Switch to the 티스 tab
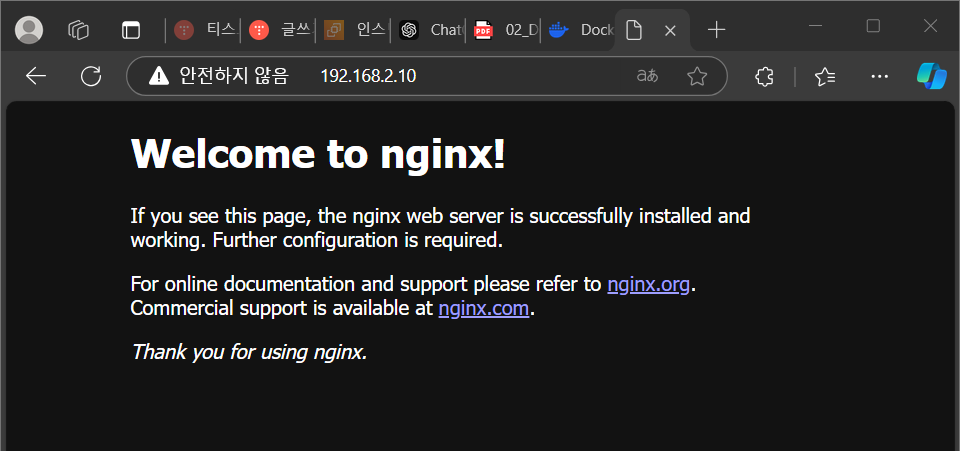This screenshot has width=960, height=451. 204,30
